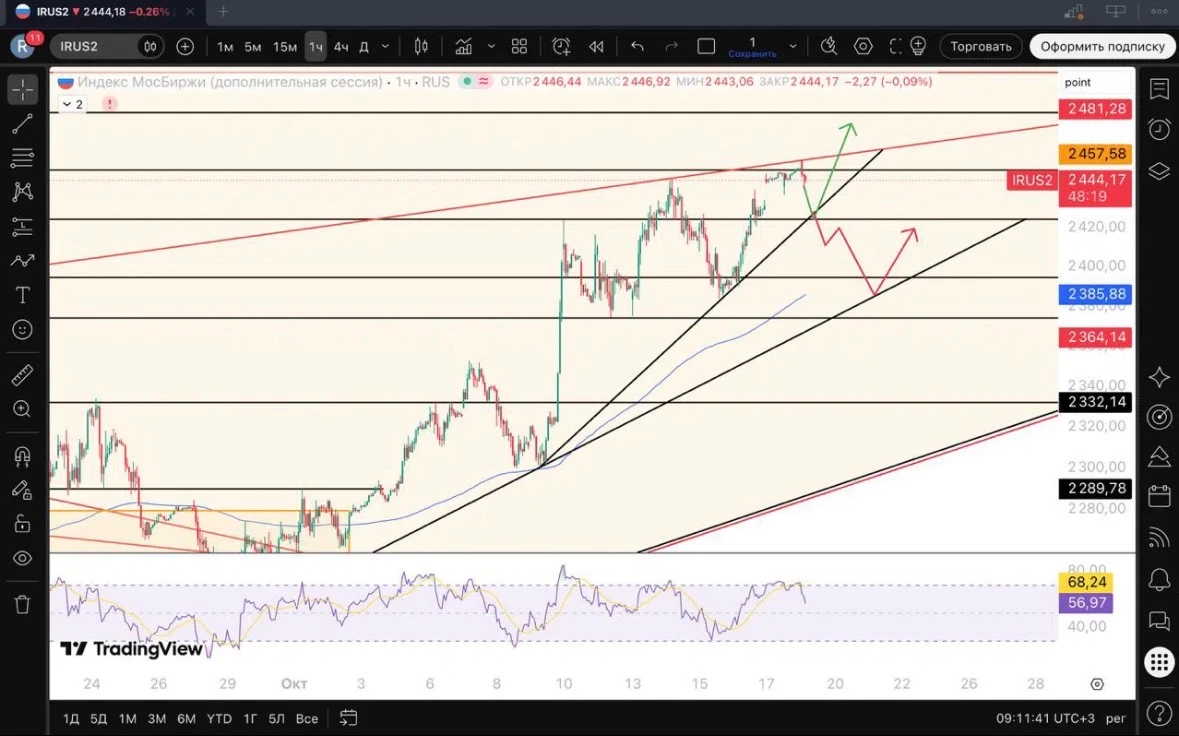Add a new browser tab with plus

[223, 11]
